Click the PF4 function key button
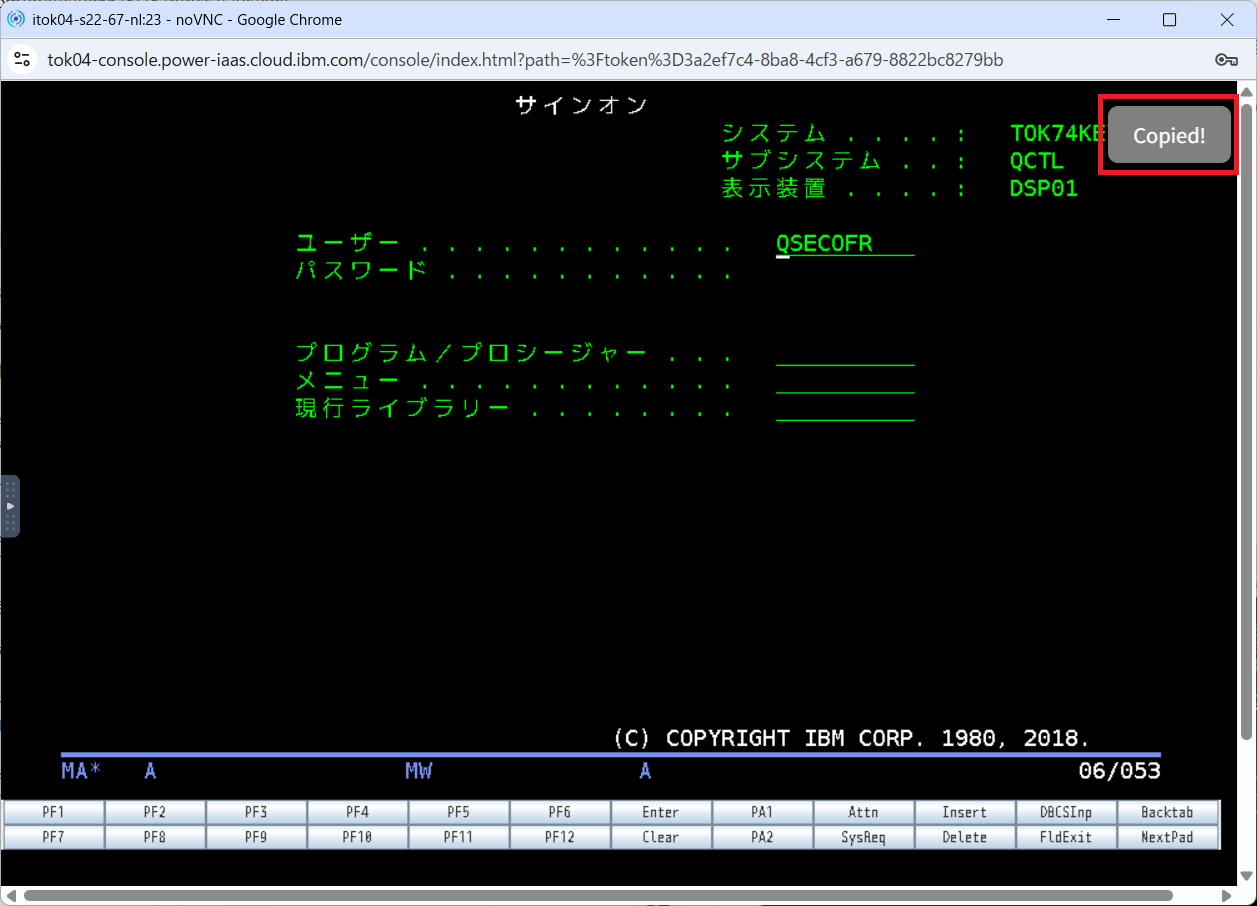 coord(357,812)
